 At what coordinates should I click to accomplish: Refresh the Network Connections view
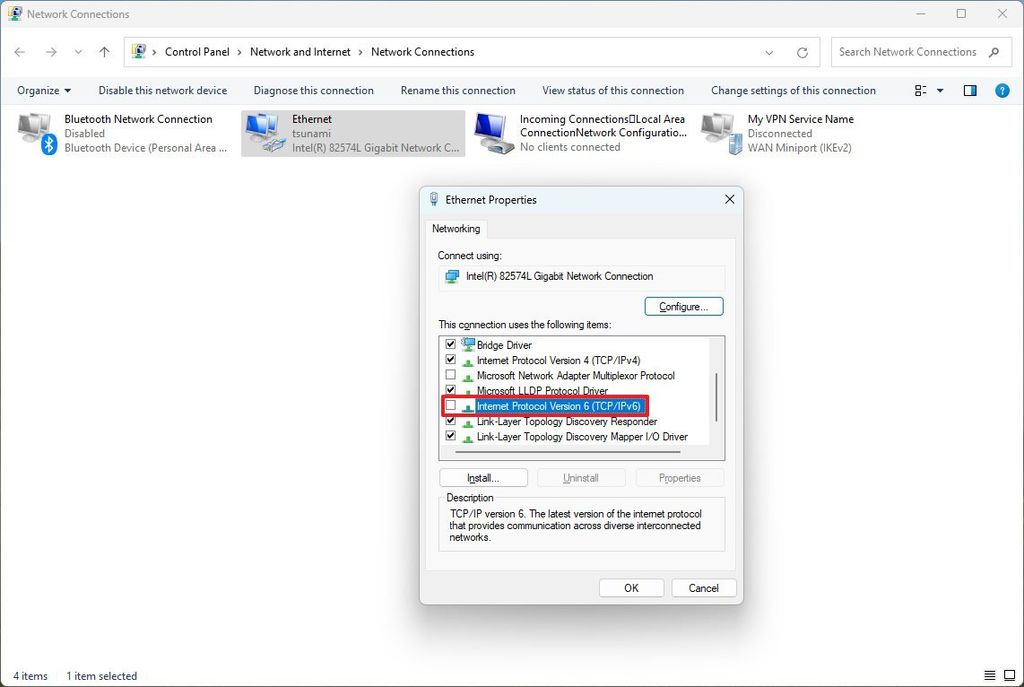click(803, 51)
